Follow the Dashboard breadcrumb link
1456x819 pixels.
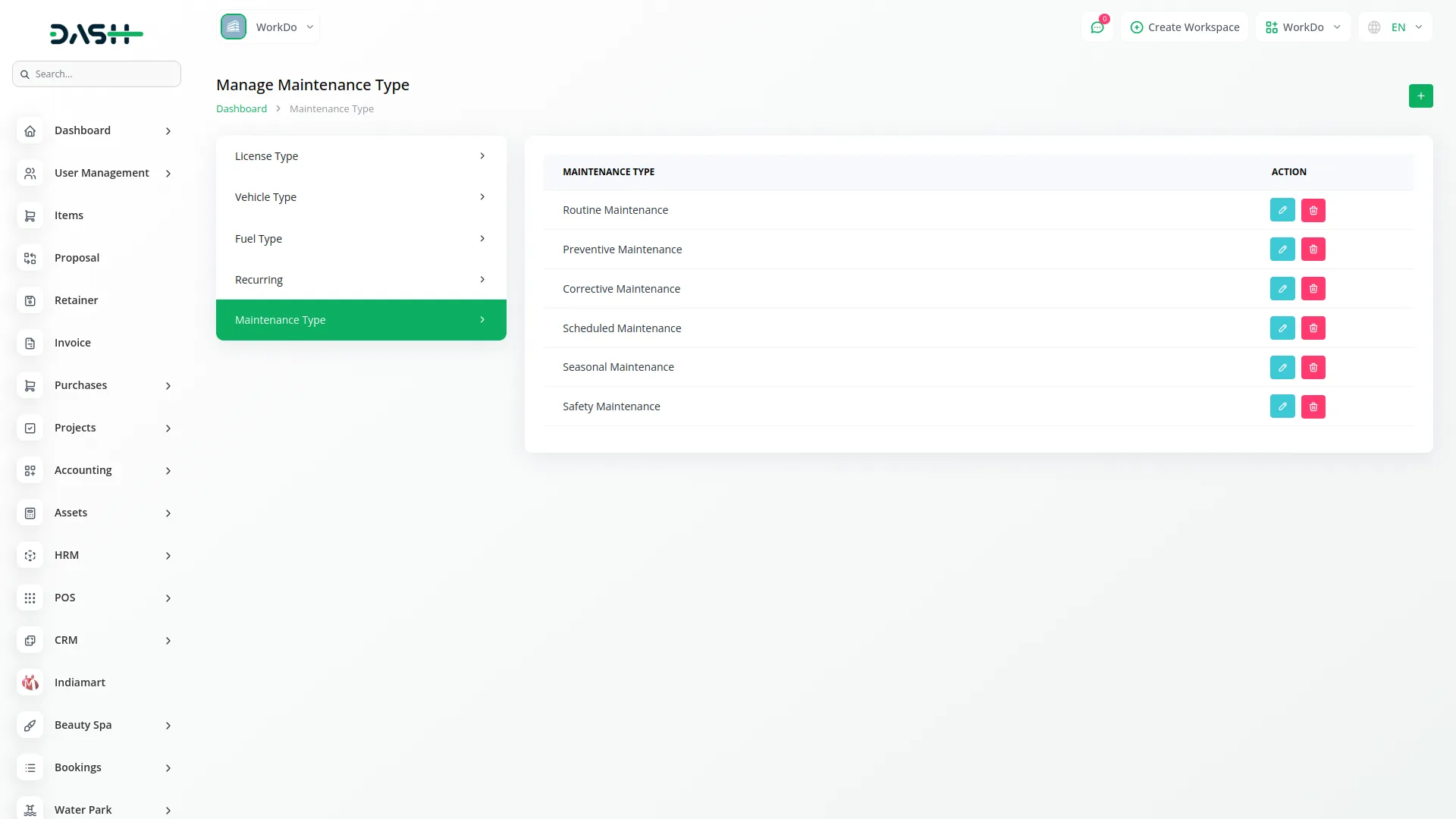(241, 108)
